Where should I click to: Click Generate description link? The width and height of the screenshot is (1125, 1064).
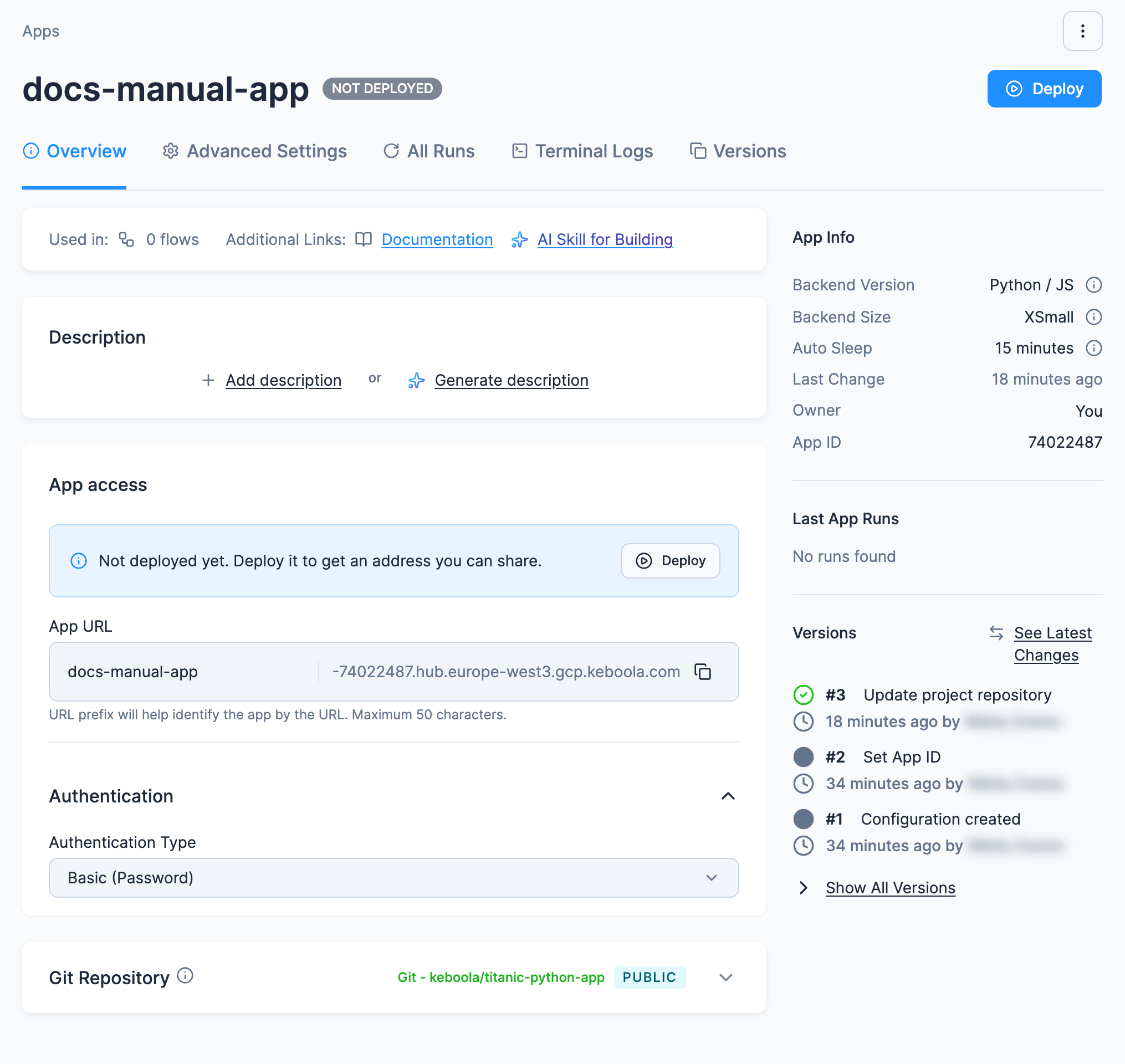click(512, 380)
